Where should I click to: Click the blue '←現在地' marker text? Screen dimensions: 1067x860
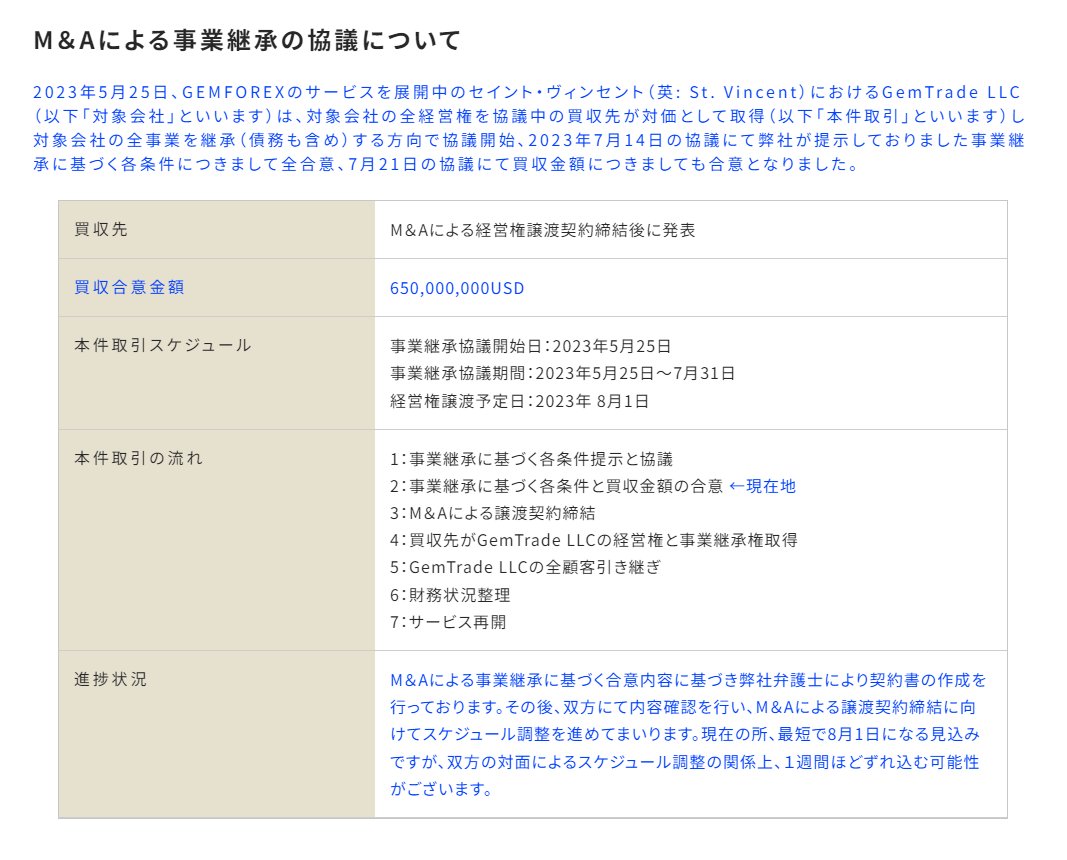coord(762,486)
